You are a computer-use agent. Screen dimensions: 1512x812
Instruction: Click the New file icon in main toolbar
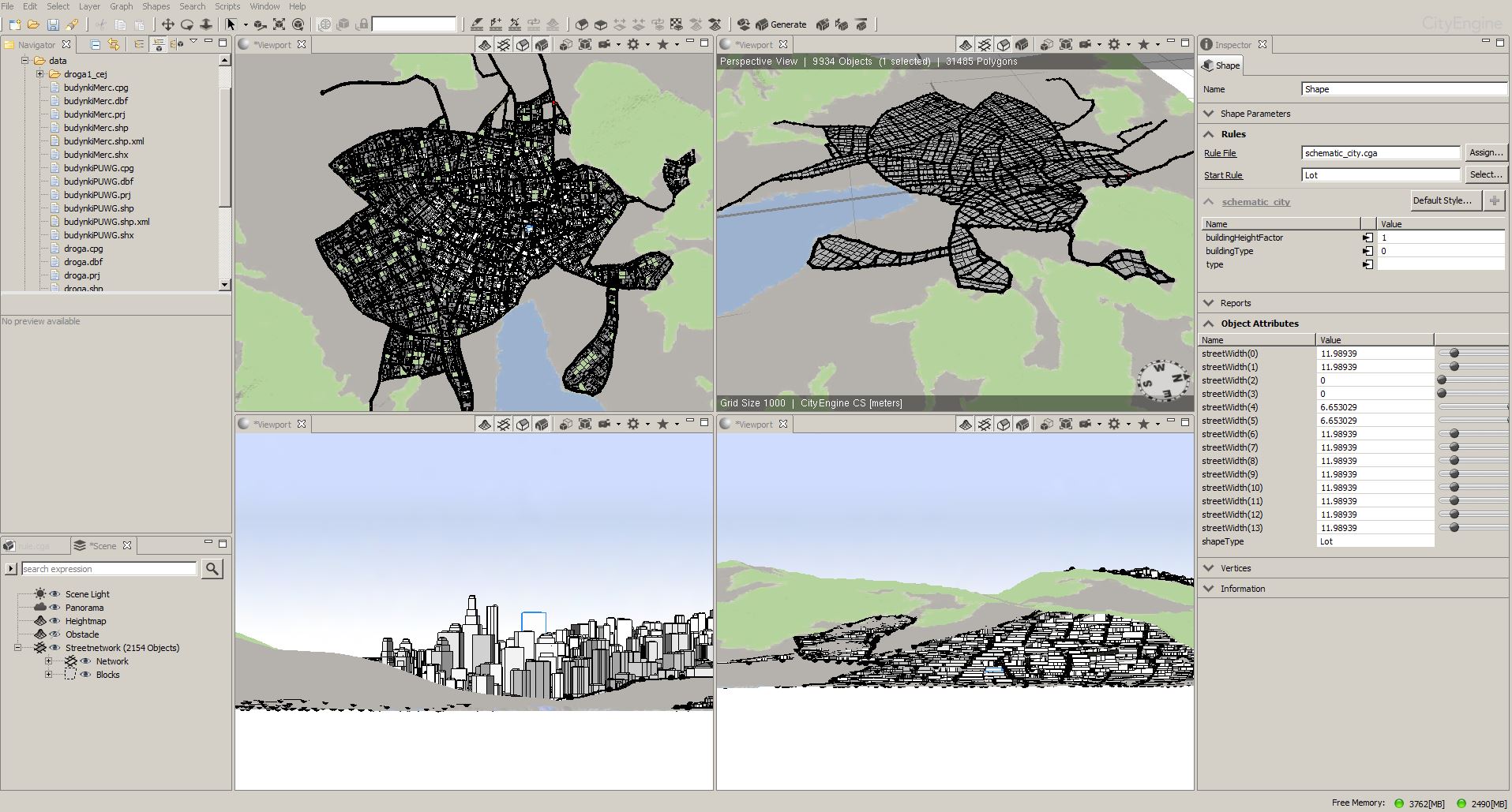[x=15, y=24]
